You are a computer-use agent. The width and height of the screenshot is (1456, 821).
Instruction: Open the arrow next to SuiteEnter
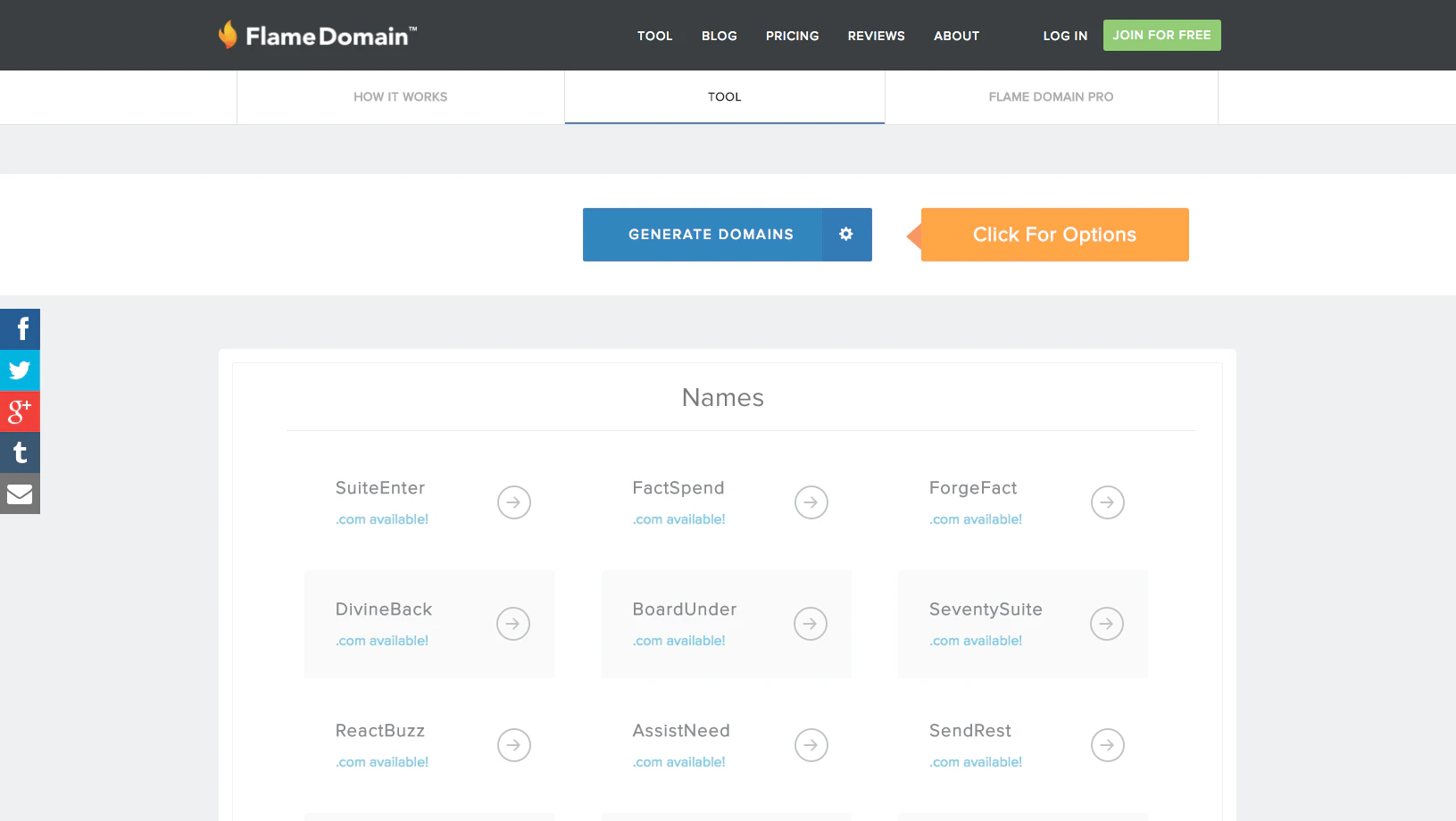click(x=514, y=502)
